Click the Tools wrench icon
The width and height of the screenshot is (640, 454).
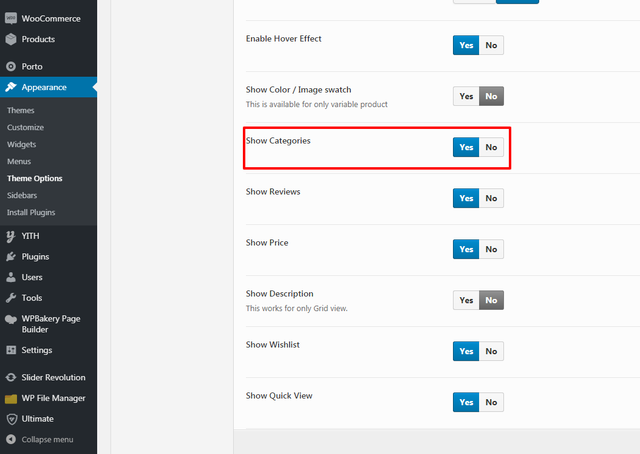click(11, 298)
